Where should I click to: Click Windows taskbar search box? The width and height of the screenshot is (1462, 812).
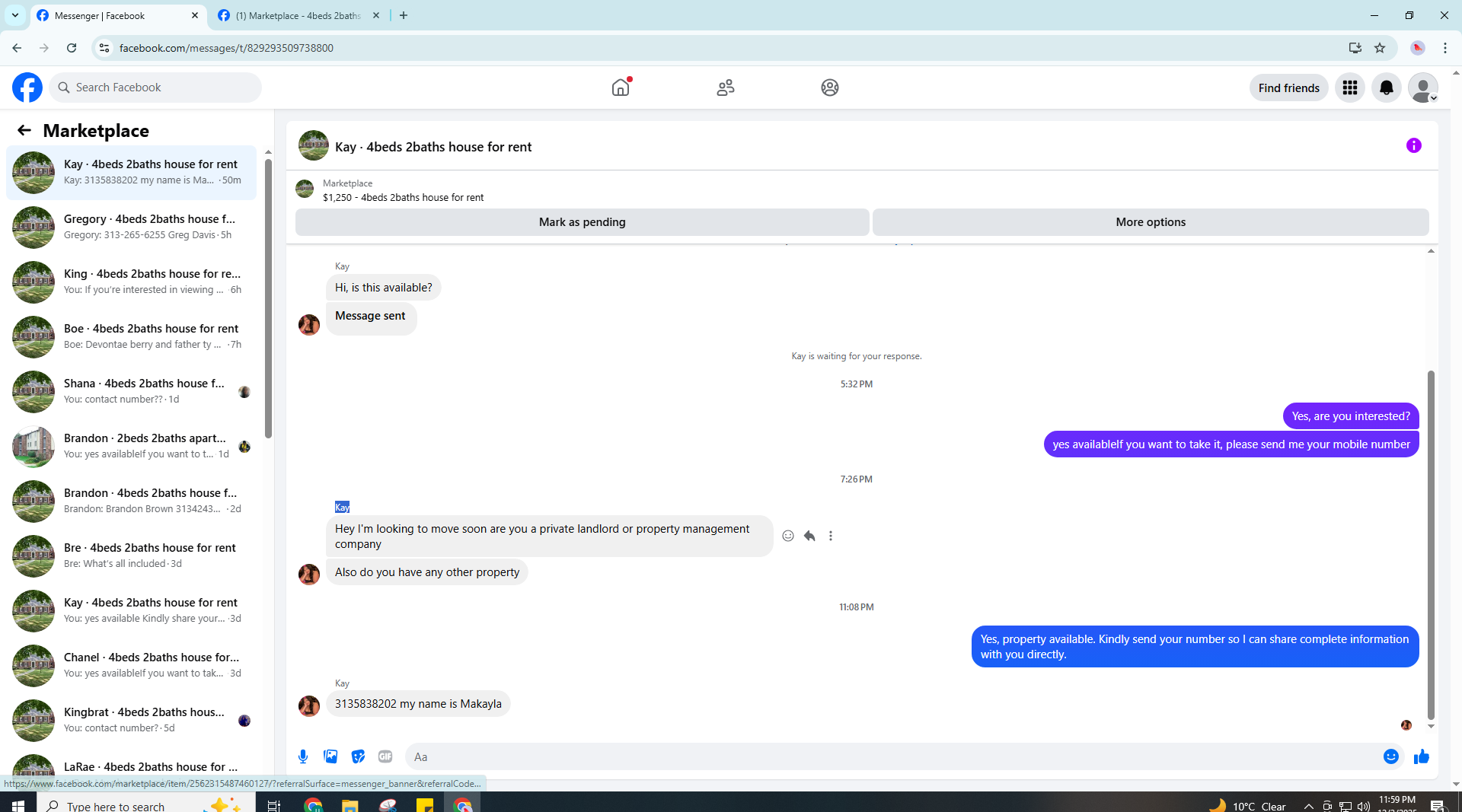click(145, 804)
